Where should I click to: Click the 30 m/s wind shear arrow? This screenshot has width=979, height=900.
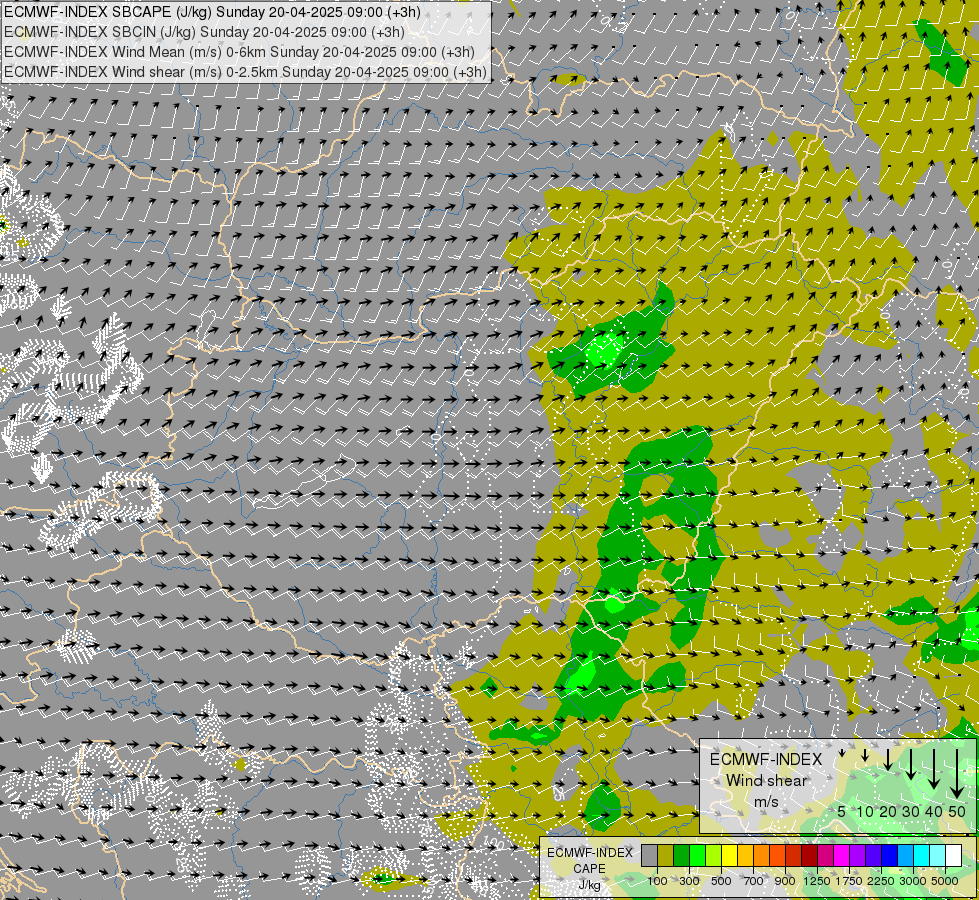pyautogui.click(x=911, y=764)
